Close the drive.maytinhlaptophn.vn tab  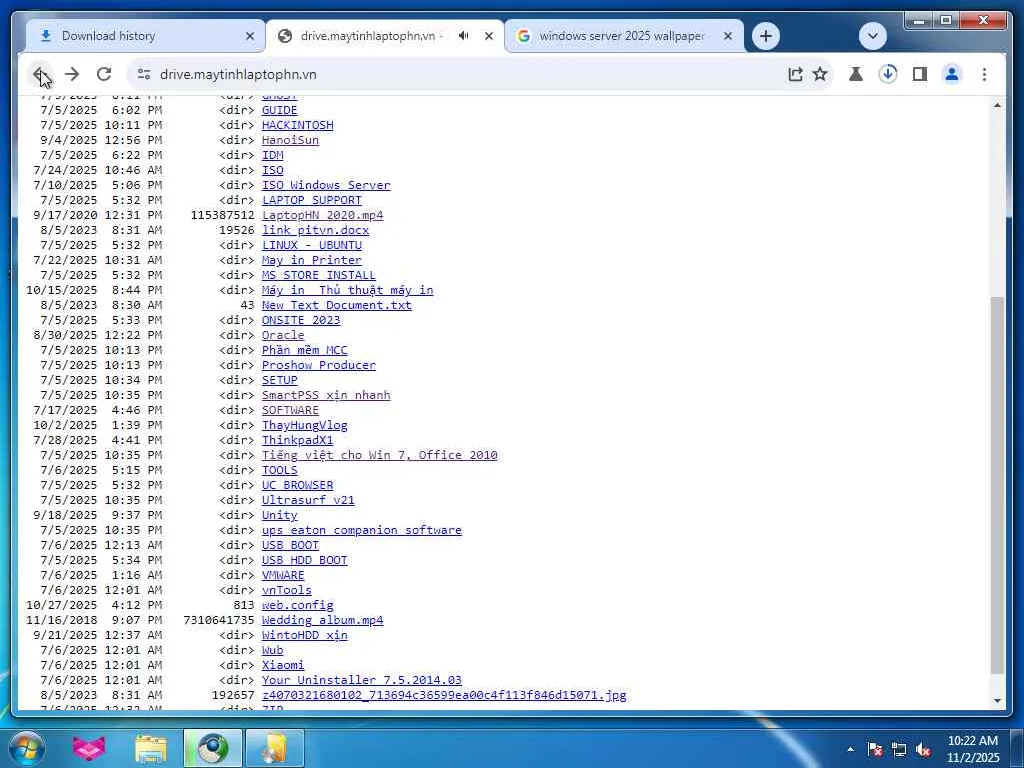pos(488,36)
